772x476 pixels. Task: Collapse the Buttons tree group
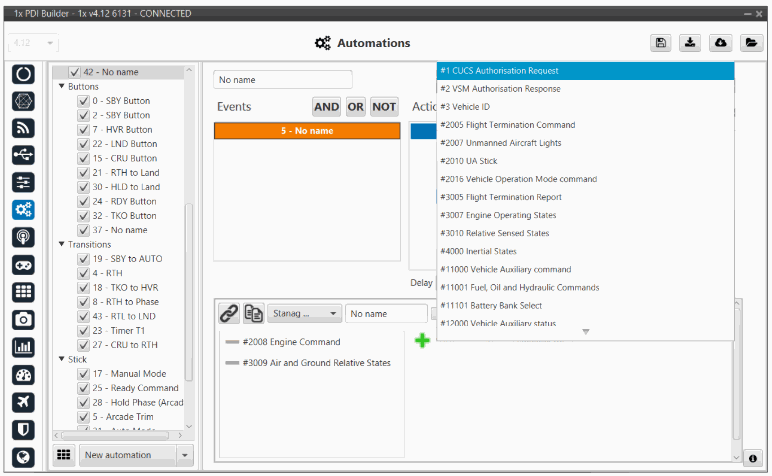click(62, 87)
